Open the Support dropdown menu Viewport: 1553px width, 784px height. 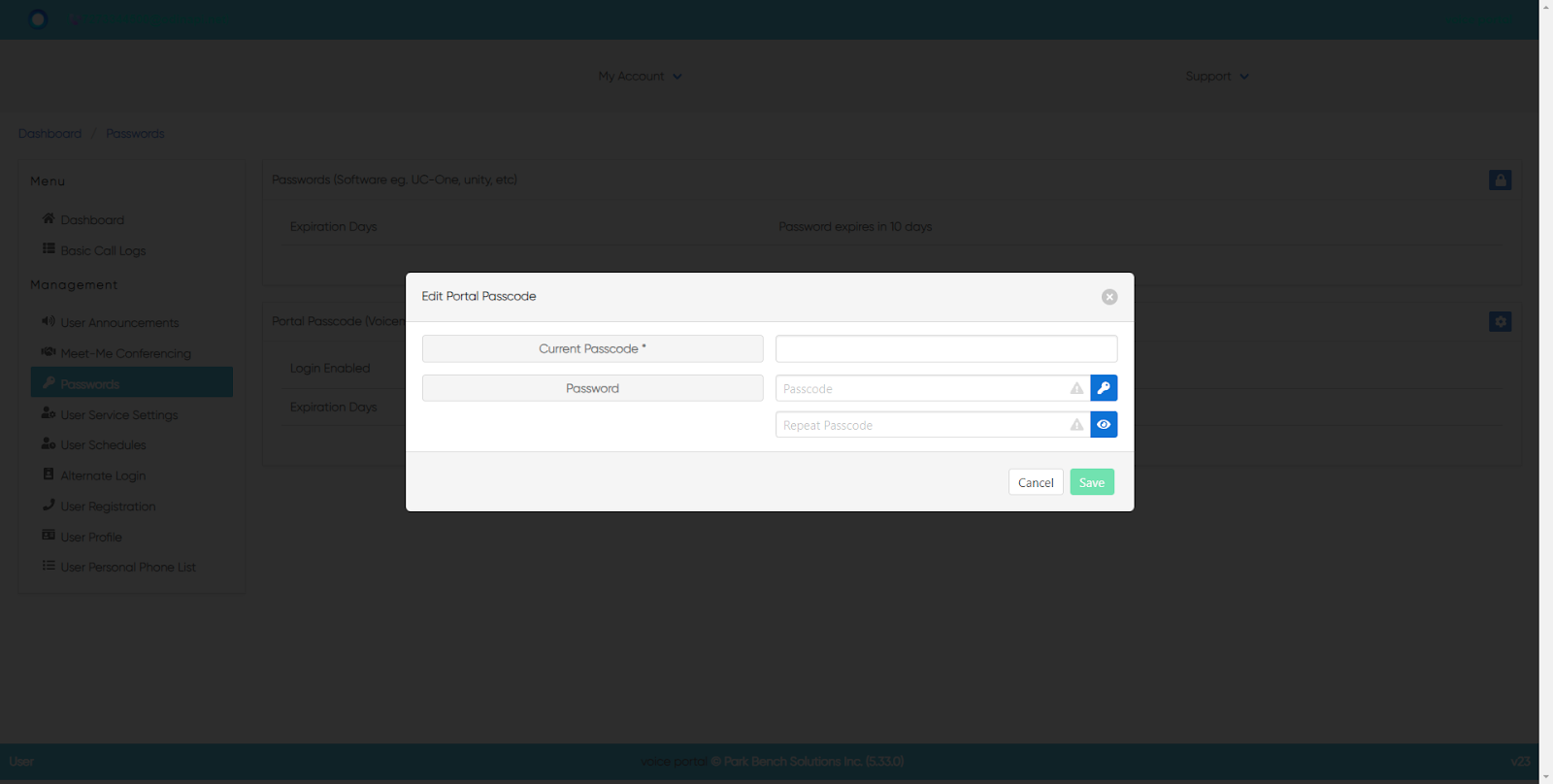[1217, 76]
